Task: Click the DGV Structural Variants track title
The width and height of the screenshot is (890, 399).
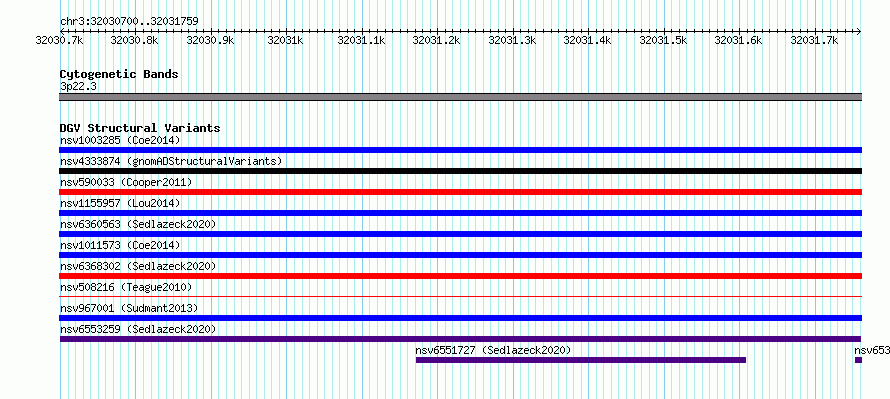Action: pyautogui.click(x=140, y=128)
